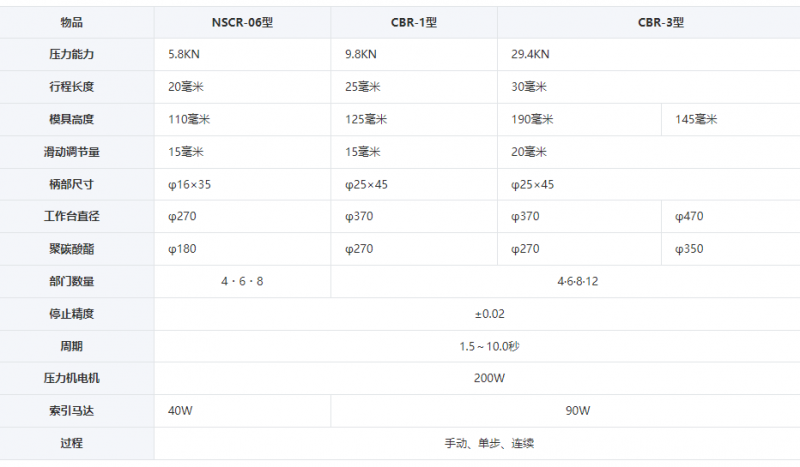Image resolution: width=800 pixels, height=467 pixels.
Task: Click the 滑动调节量 row label
Action: click(71, 152)
